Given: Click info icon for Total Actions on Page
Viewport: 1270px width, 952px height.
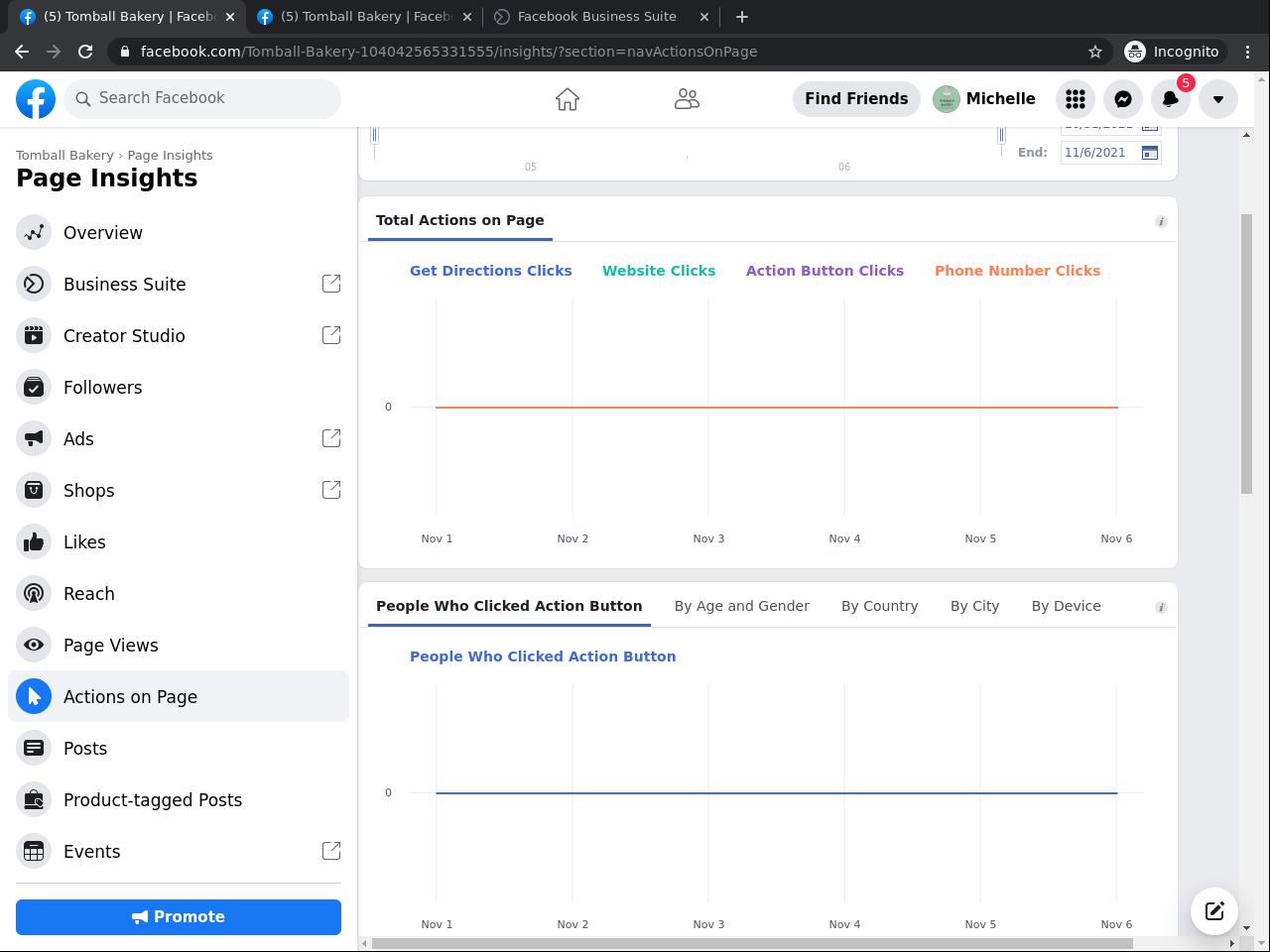Looking at the screenshot, I should [x=1161, y=222].
